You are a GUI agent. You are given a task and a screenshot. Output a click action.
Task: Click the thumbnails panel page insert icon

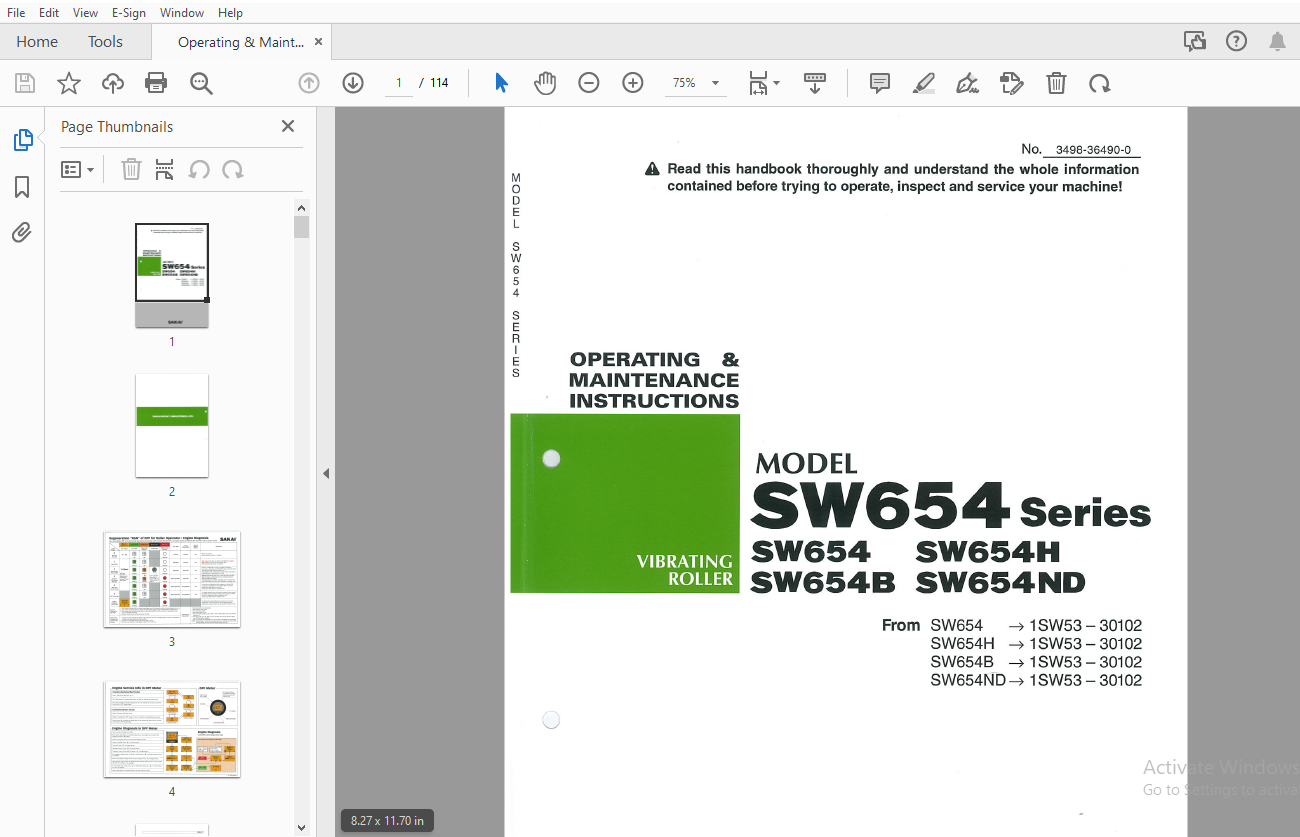(x=165, y=170)
